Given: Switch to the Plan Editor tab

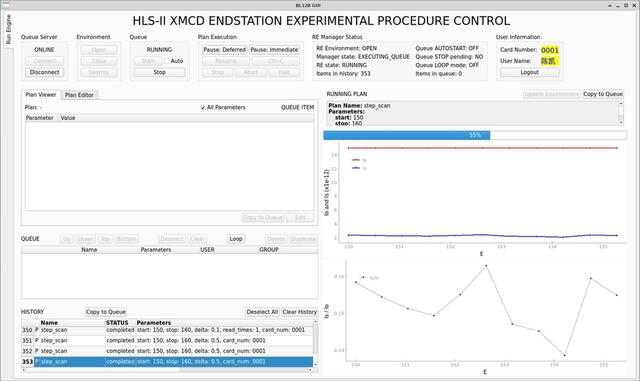Looking at the screenshot, I should (79, 95).
